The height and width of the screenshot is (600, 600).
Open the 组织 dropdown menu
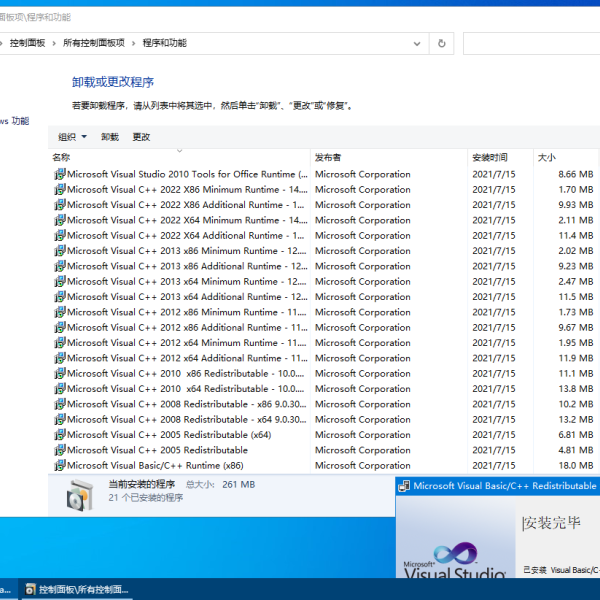[x=72, y=137]
